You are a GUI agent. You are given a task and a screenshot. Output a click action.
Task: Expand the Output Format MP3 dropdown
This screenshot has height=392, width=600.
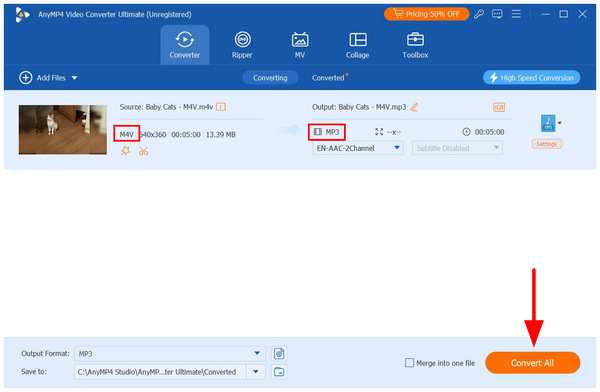point(170,353)
